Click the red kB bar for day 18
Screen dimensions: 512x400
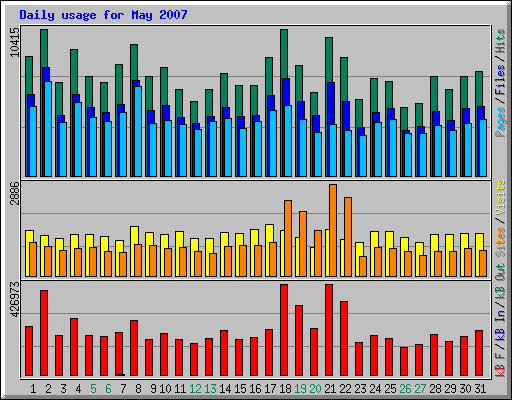click(x=284, y=330)
